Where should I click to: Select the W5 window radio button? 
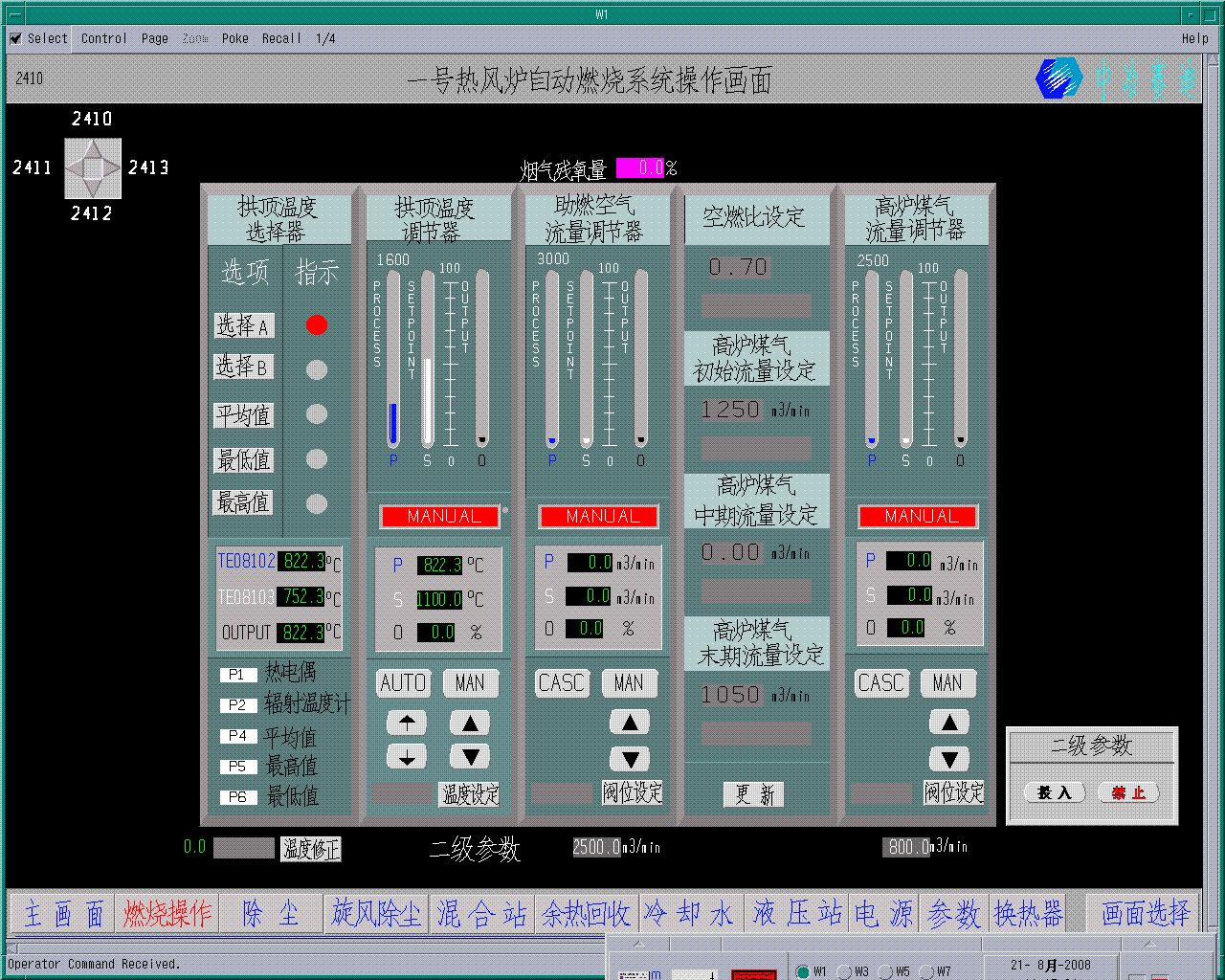tap(885, 971)
